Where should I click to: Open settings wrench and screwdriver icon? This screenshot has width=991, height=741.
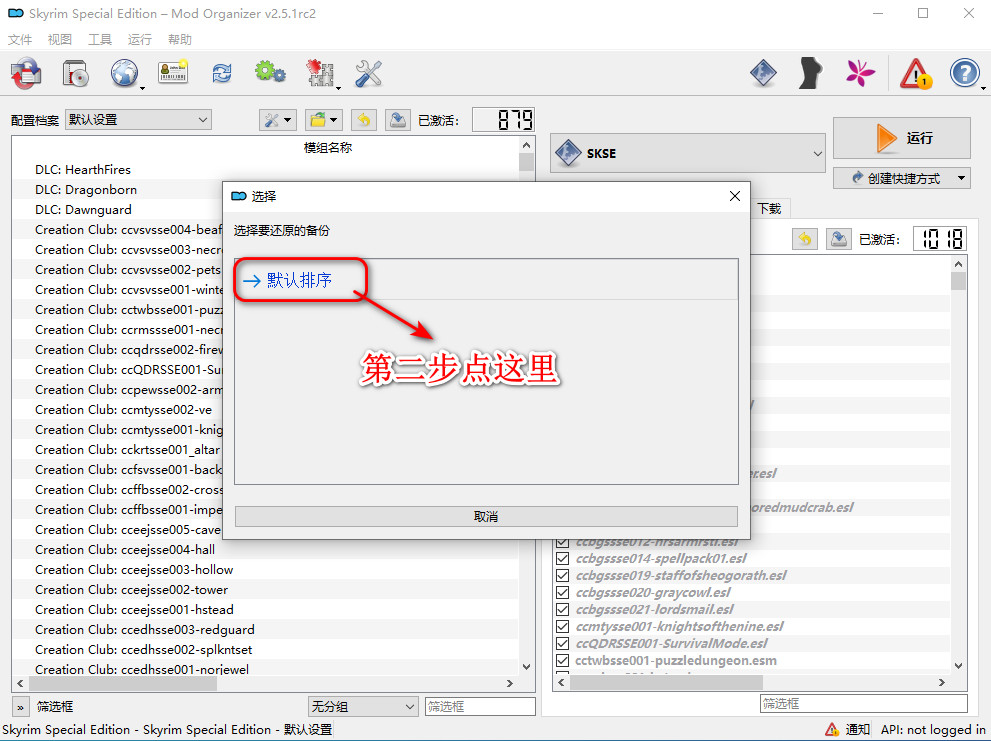pyautogui.click(x=369, y=73)
